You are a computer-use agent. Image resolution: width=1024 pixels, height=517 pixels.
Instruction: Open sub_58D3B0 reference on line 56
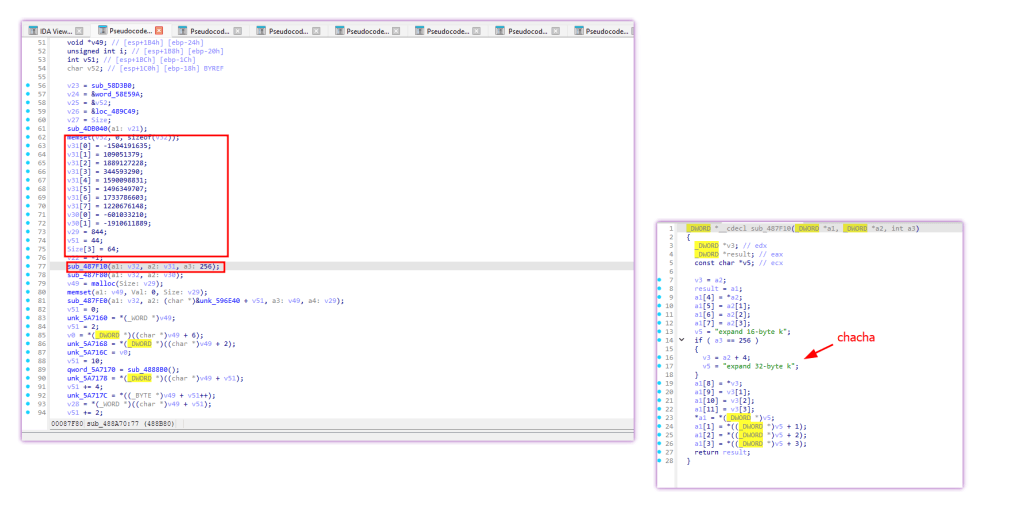pyautogui.click(x=112, y=86)
